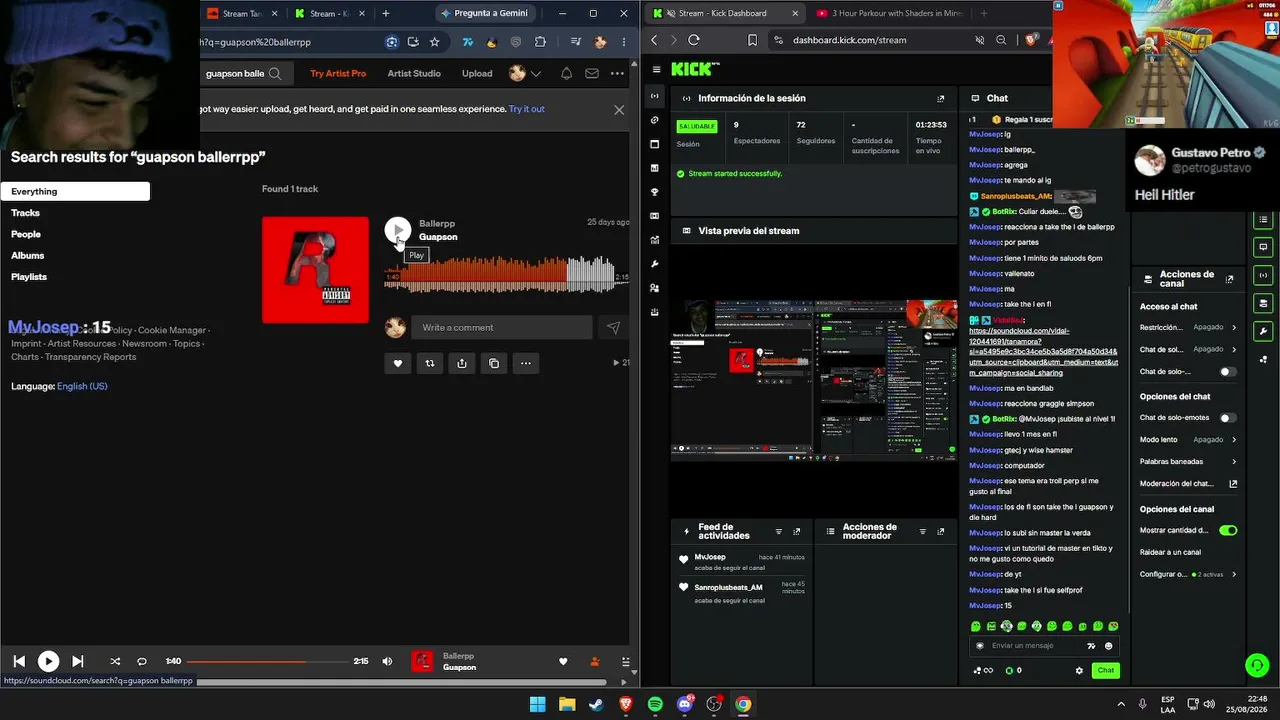1280x720 pixels.
Task: Send message with green Chat button
Action: click(1105, 670)
